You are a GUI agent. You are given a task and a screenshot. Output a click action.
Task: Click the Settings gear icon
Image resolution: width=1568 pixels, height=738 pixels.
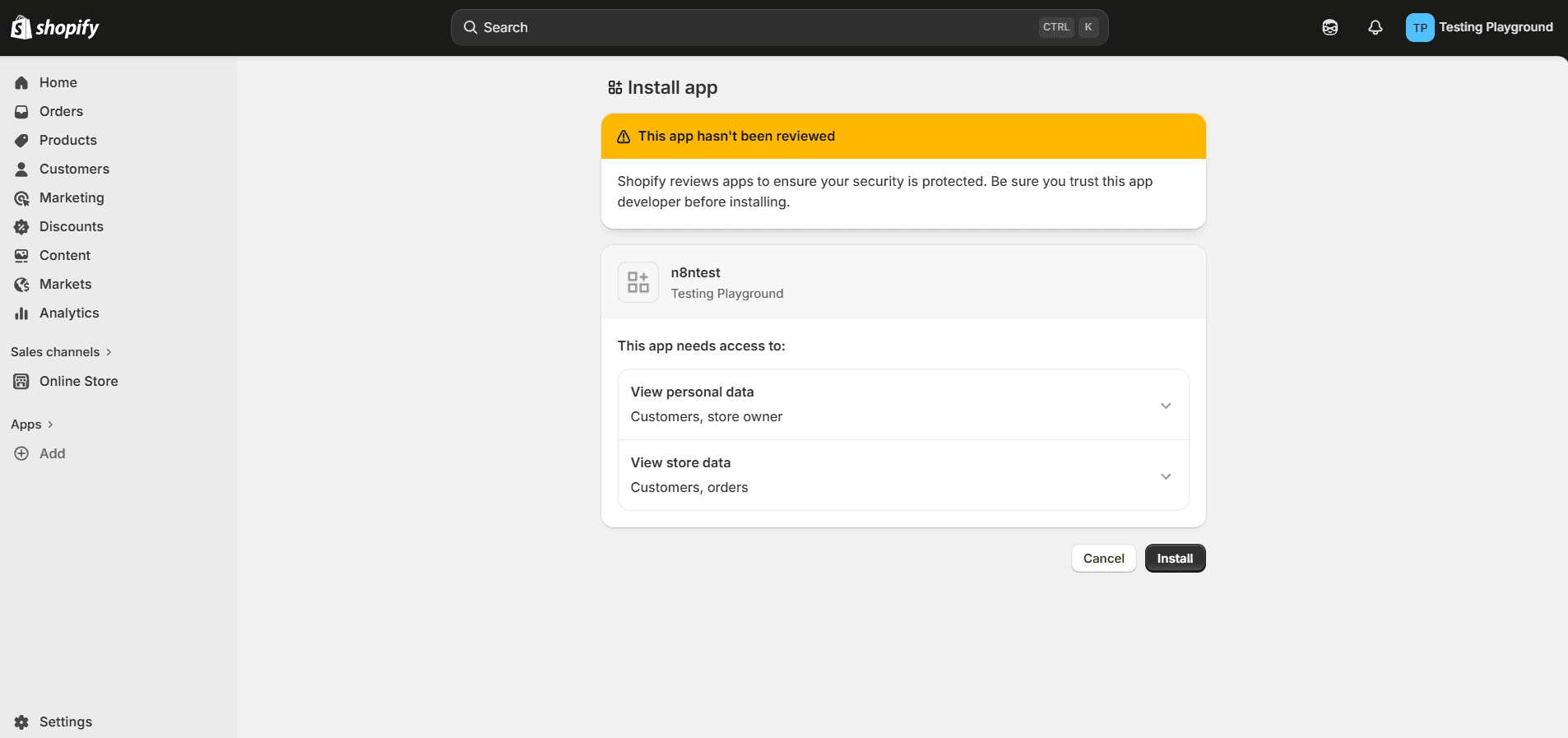(x=21, y=722)
